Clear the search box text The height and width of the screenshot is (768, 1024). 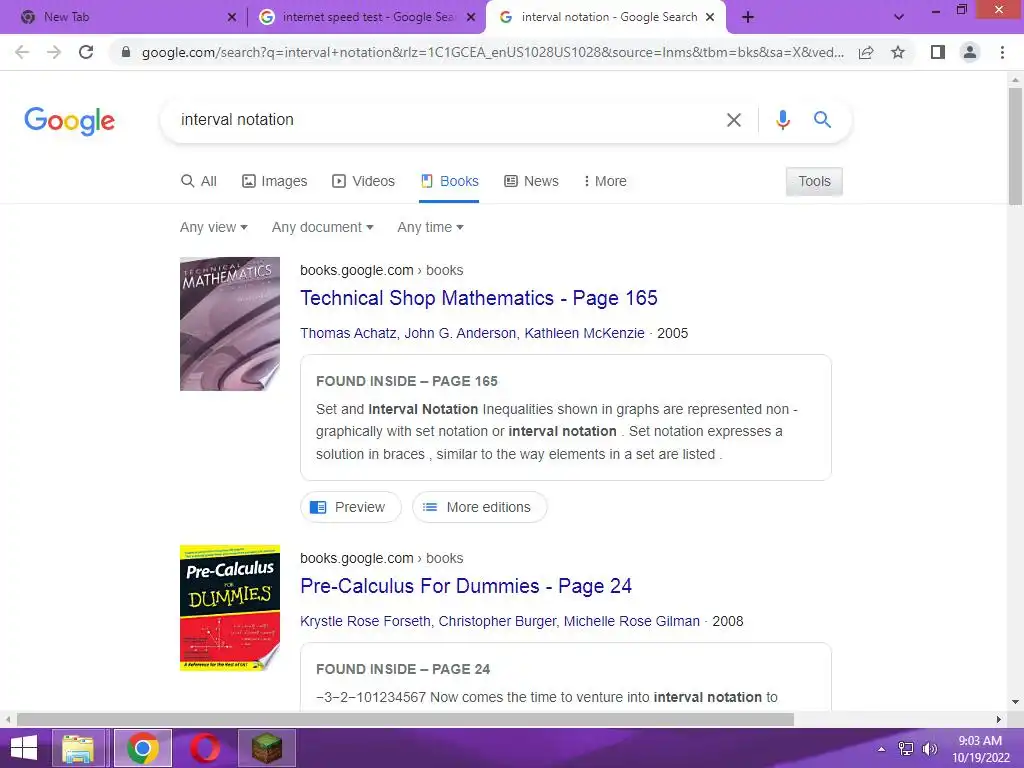coord(734,120)
